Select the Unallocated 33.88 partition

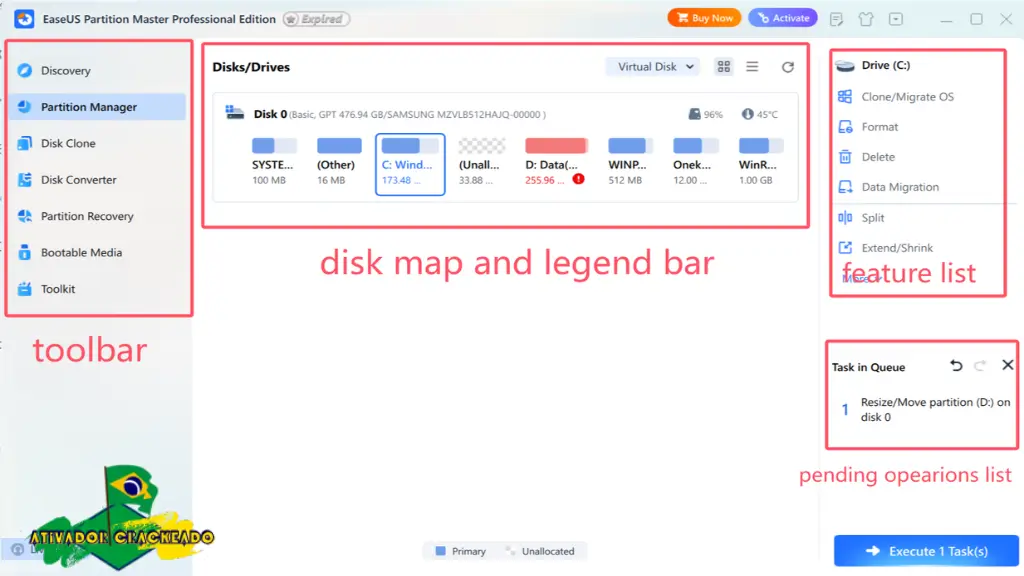[481, 162]
